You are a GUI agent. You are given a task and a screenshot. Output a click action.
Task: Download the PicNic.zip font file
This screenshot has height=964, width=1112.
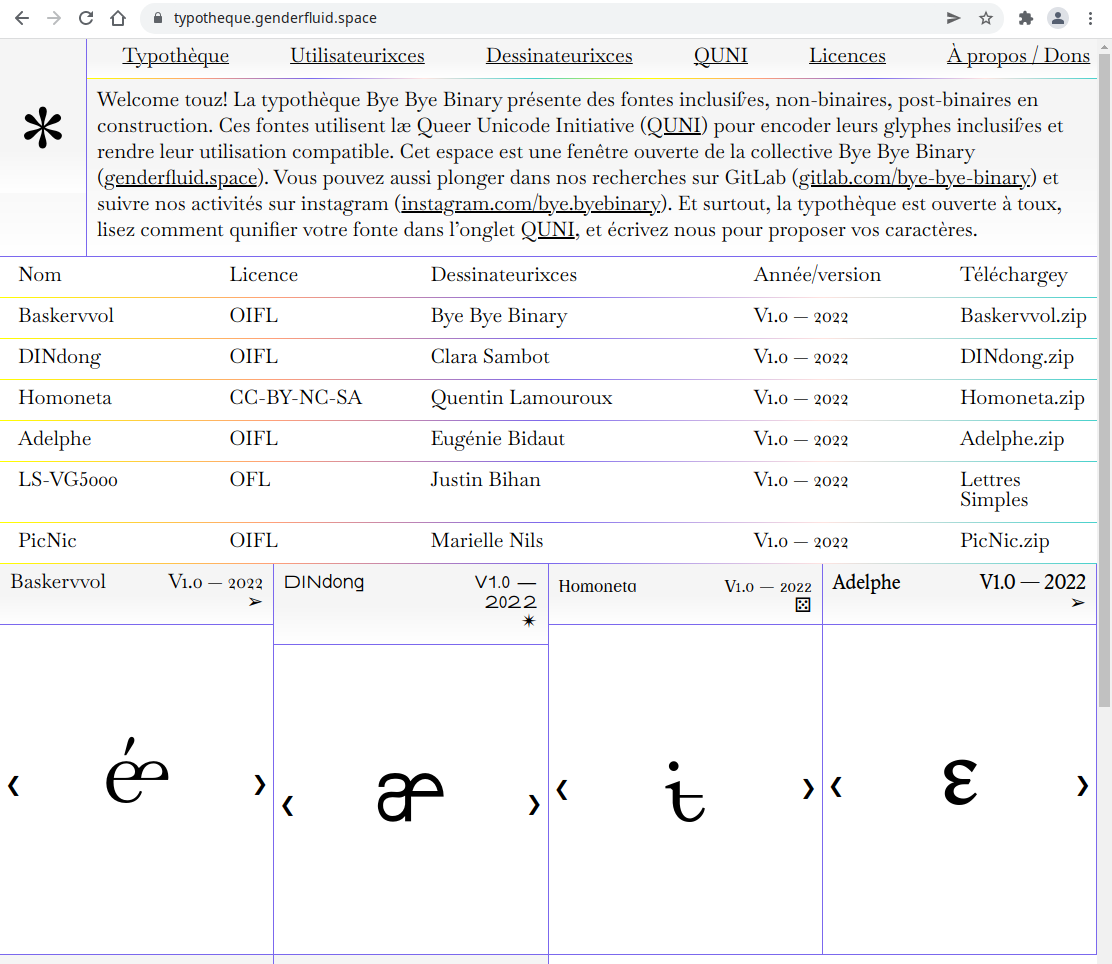point(1004,541)
